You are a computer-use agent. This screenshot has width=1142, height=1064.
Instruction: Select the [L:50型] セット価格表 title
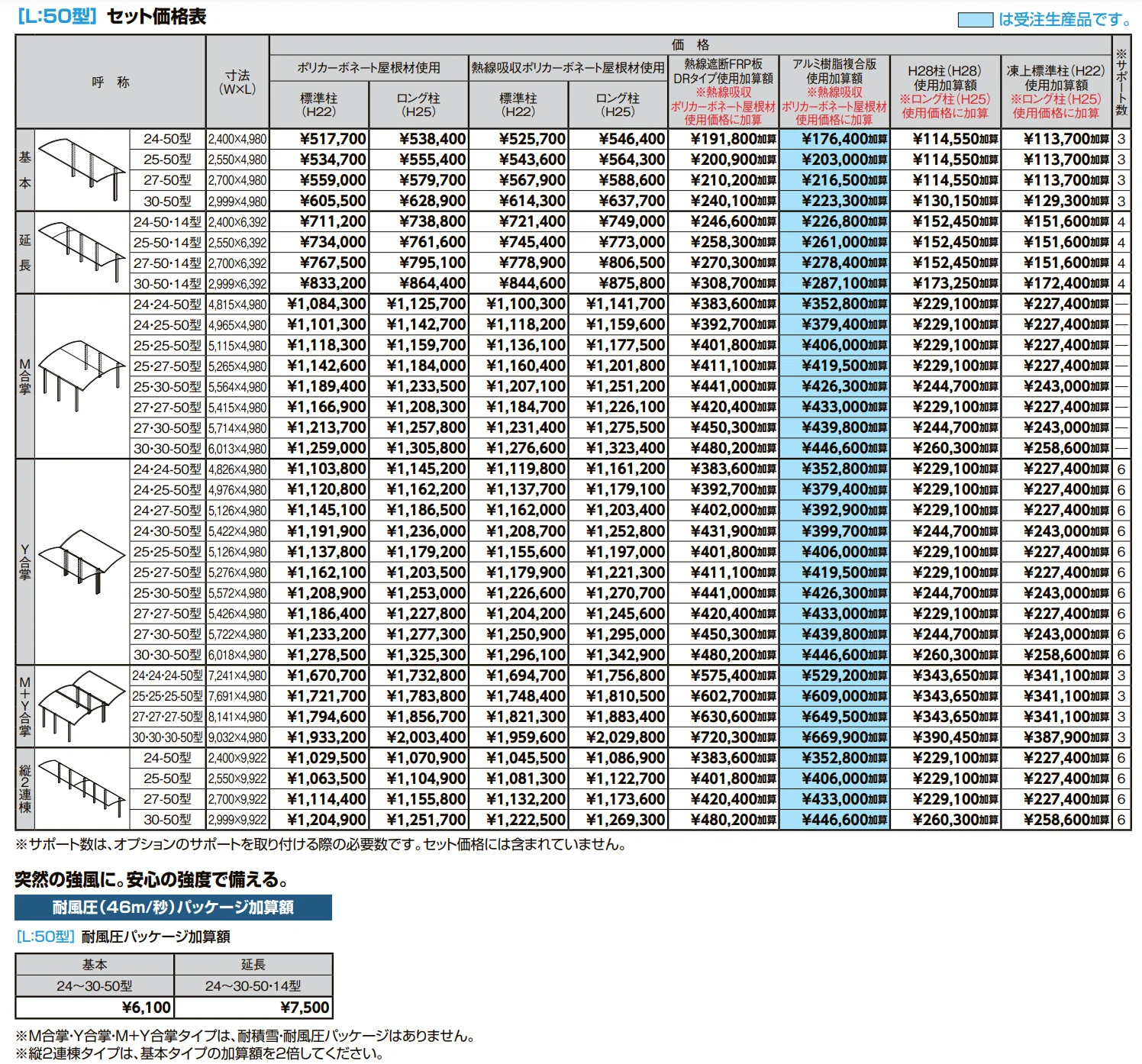point(111,17)
